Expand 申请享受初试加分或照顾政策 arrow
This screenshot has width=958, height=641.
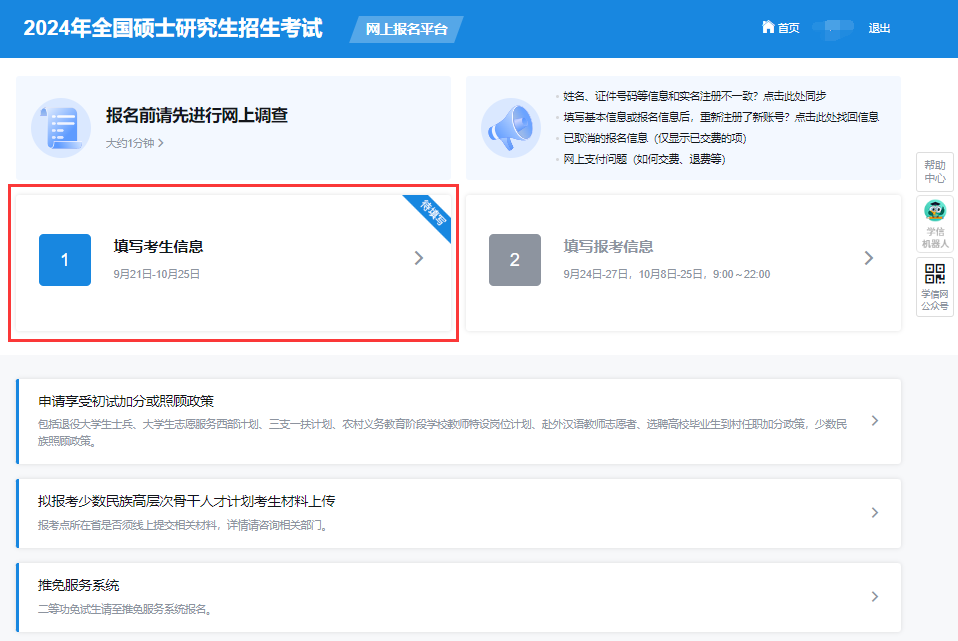click(875, 421)
